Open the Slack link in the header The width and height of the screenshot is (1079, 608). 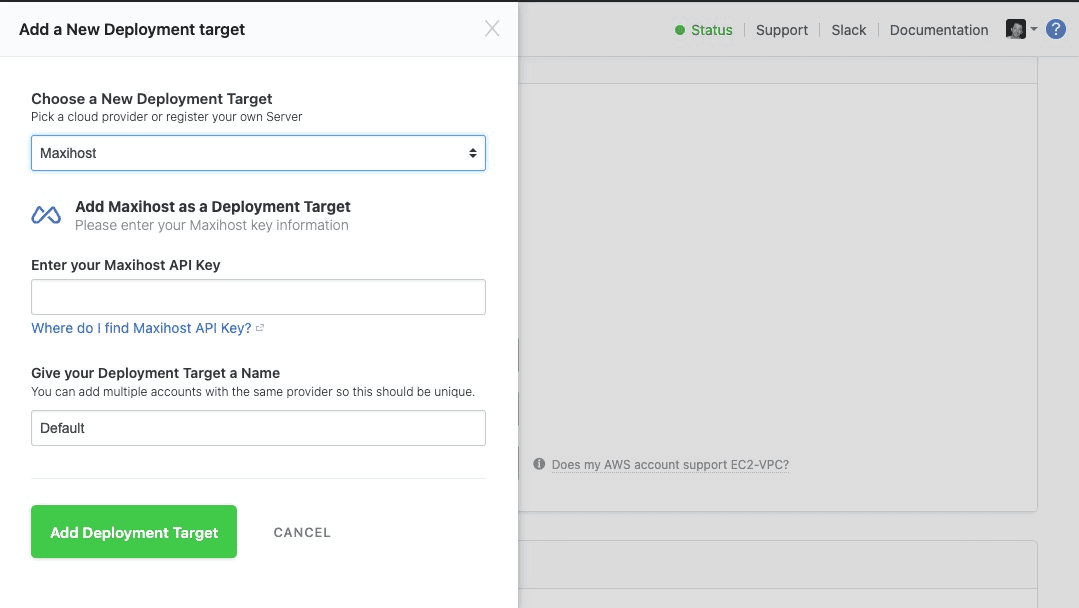pyautogui.click(x=848, y=30)
